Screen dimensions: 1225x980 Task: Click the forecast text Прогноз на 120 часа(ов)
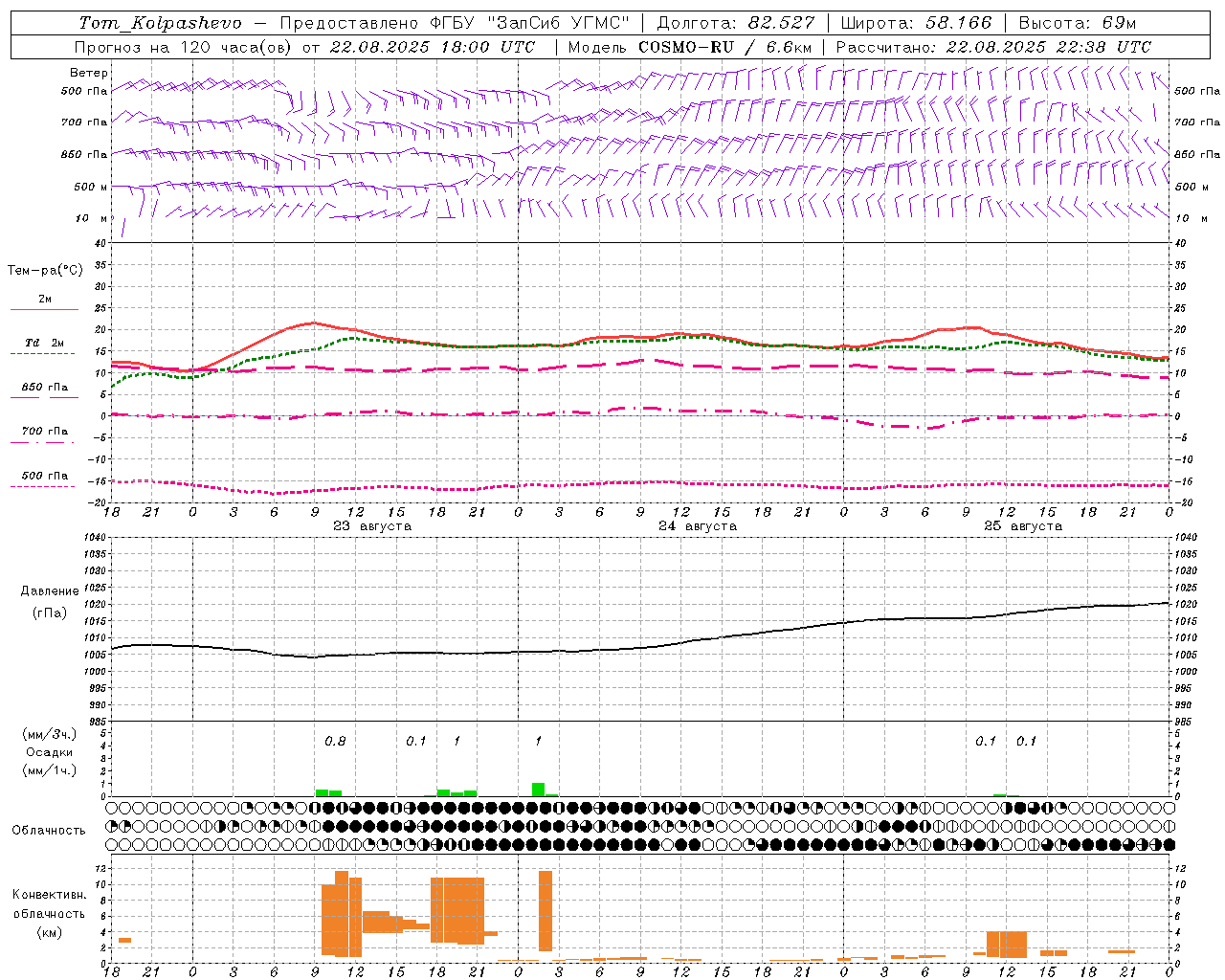tap(185, 47)
